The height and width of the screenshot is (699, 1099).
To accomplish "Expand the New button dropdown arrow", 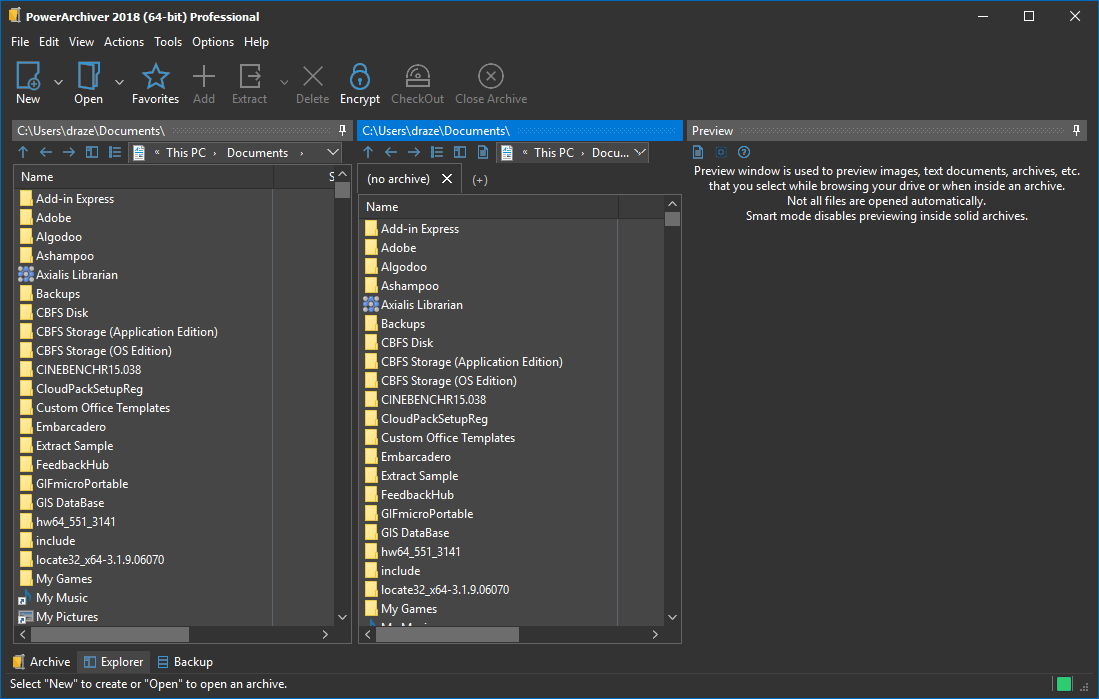I will tap(58, 82).
